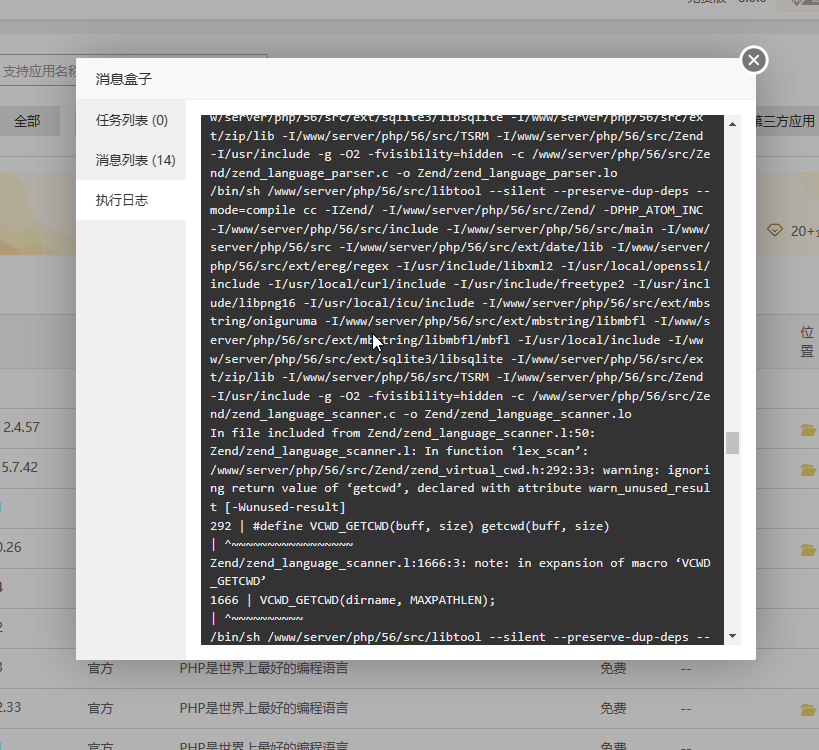Click version text 5.7.42 in background
Screen dimensions: 819x750
20,467
